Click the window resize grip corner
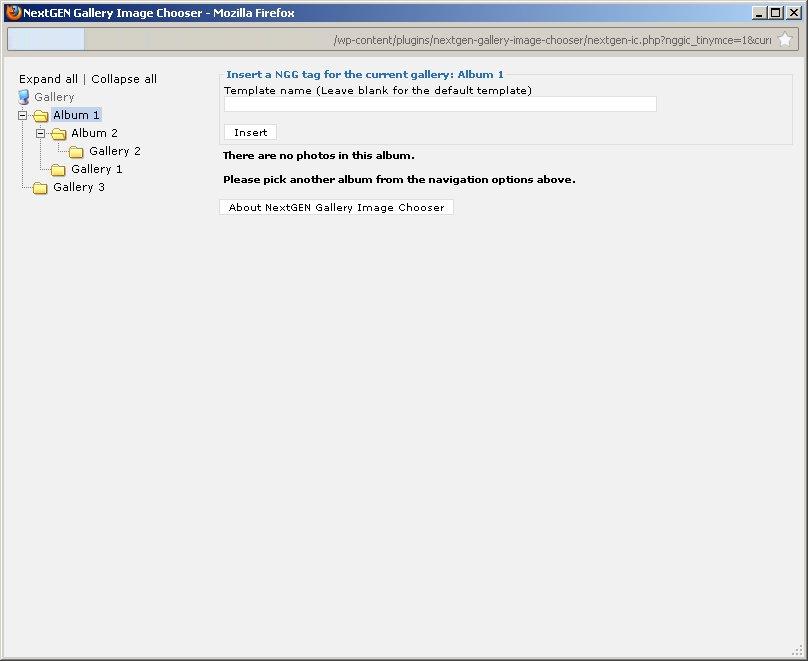 coord(797,651)
